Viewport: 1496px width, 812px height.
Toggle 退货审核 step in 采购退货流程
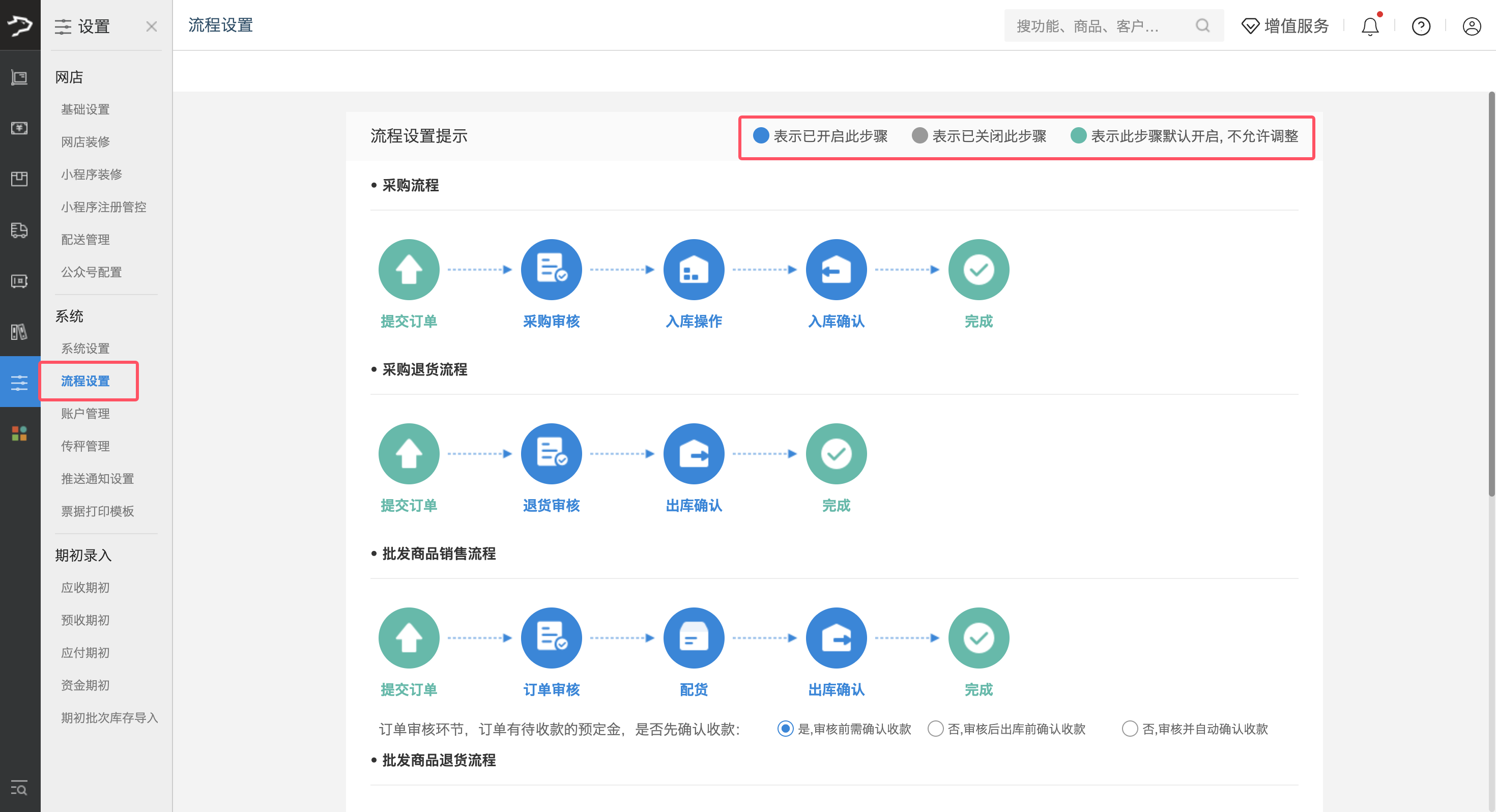pos(551,454)
